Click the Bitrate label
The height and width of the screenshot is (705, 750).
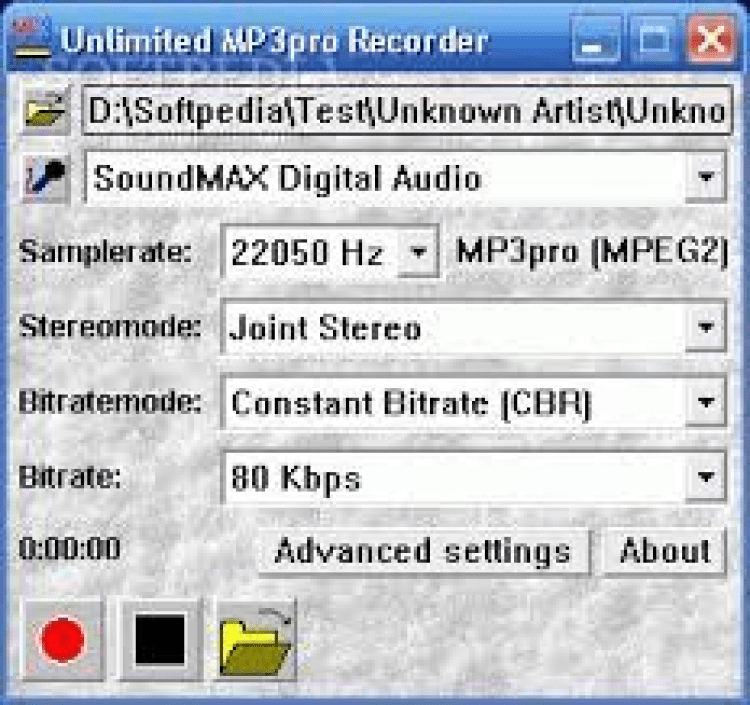[x=70, y=476]
